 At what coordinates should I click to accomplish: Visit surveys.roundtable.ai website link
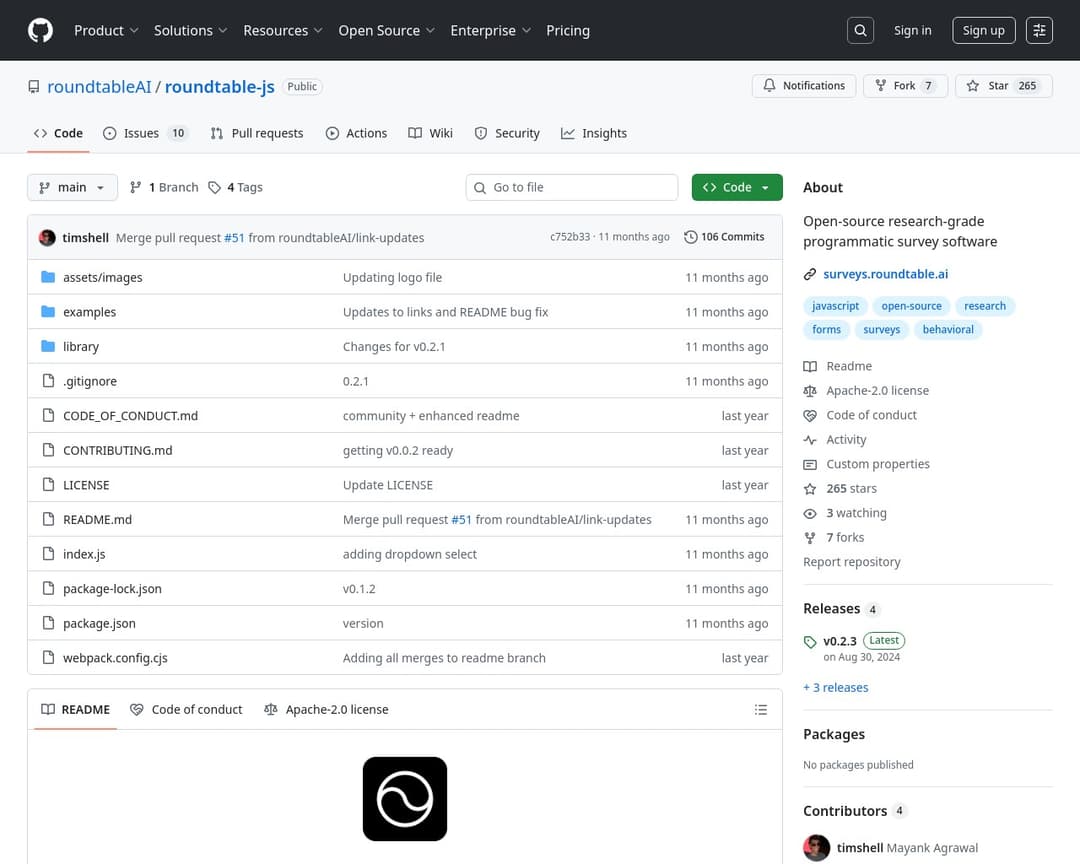coord(885,274)
